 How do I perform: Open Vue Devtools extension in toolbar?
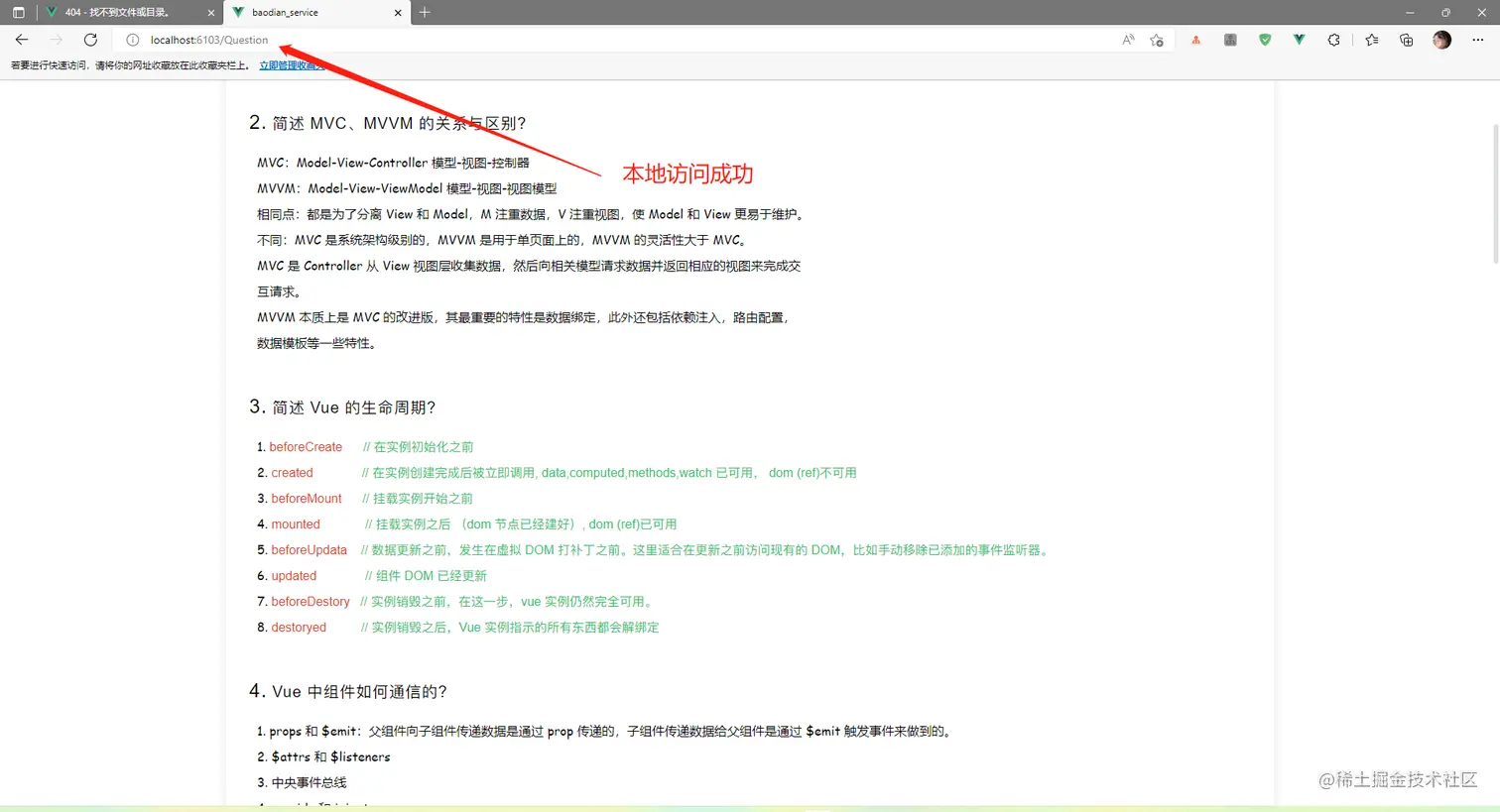tap(1300, 40)
